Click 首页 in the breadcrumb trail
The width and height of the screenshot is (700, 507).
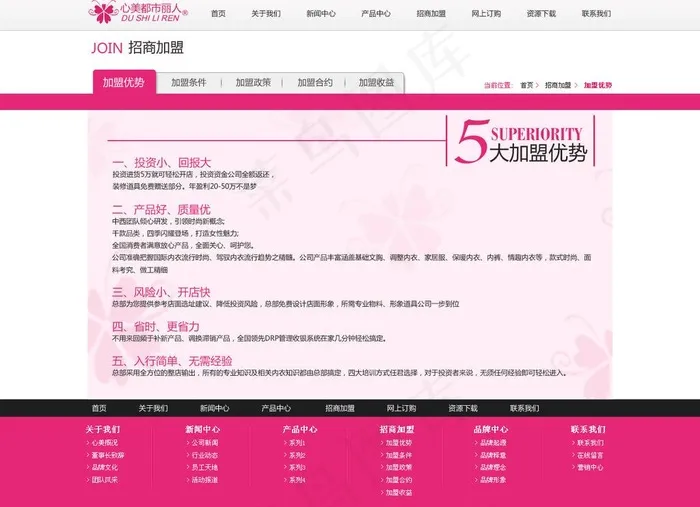pyautogui.click(x=526, y=86)
